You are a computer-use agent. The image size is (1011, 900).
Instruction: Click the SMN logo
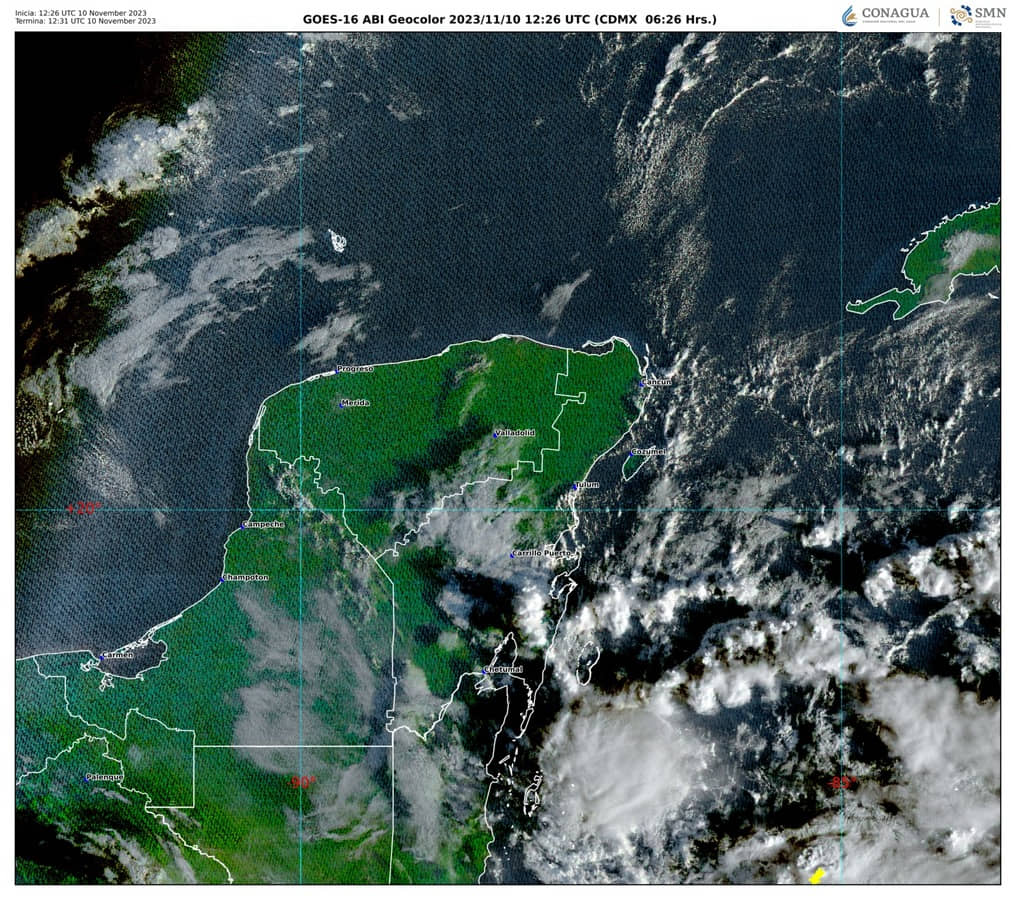[x=977, y=15]
